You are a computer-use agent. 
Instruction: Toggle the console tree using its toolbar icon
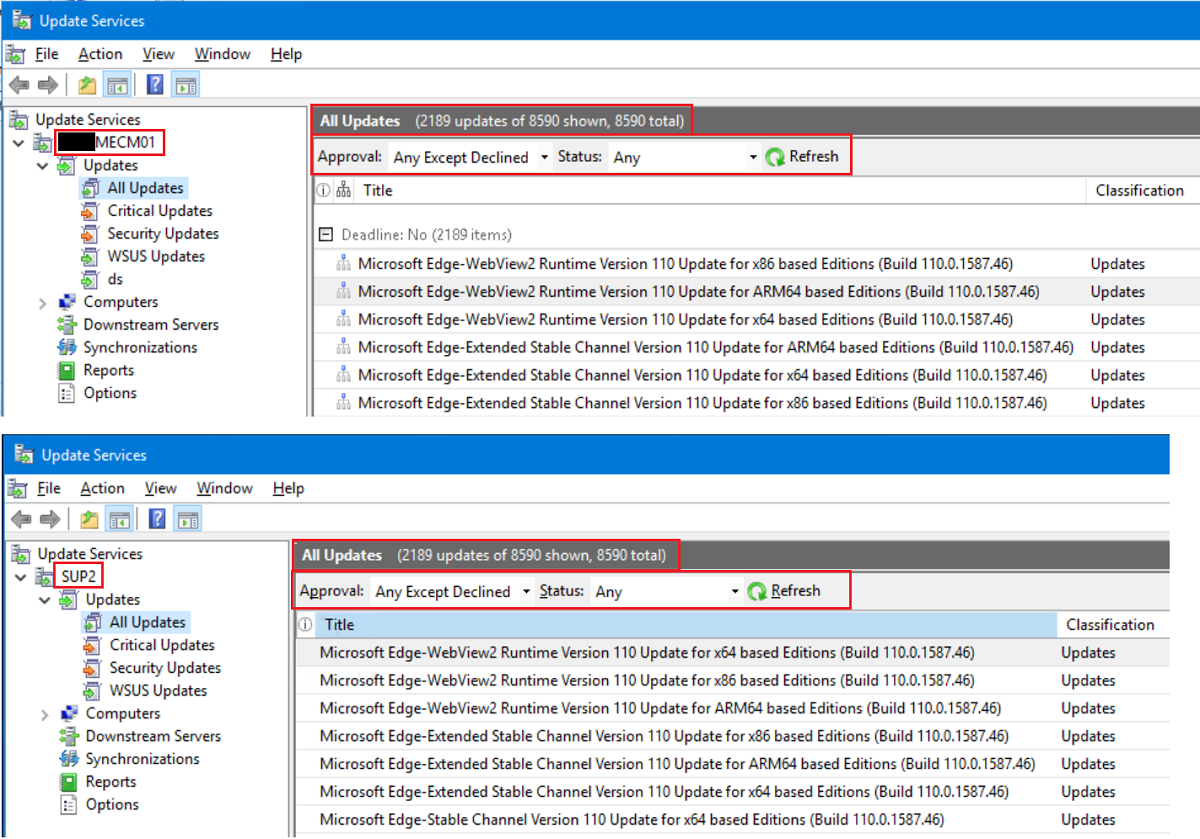tap(118, 85)
